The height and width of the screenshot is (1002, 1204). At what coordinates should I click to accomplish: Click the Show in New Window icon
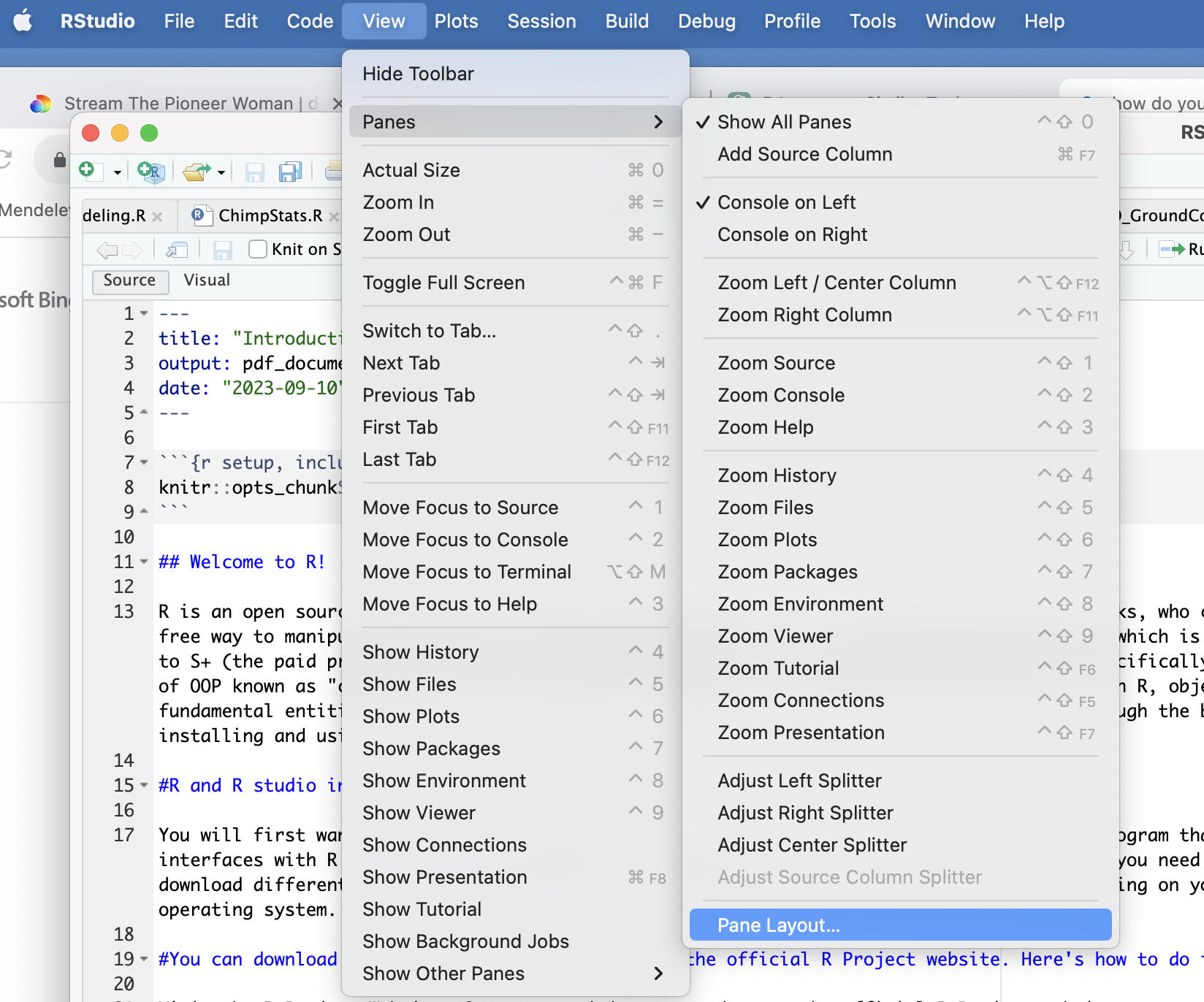[x=177, y=250]
